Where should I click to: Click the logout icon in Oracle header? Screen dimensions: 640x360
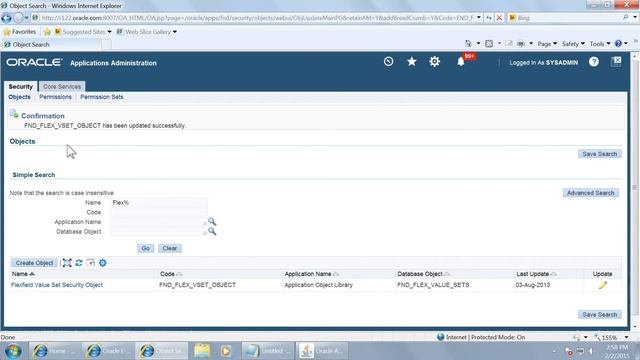(x=616, y=62)
